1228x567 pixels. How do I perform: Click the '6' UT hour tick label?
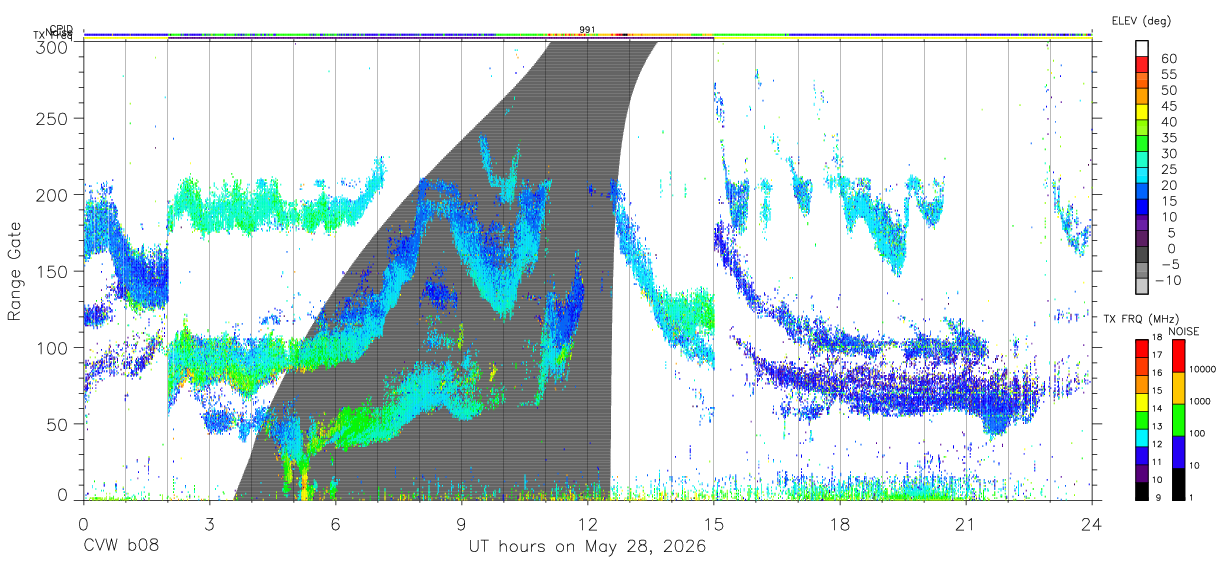335,524
